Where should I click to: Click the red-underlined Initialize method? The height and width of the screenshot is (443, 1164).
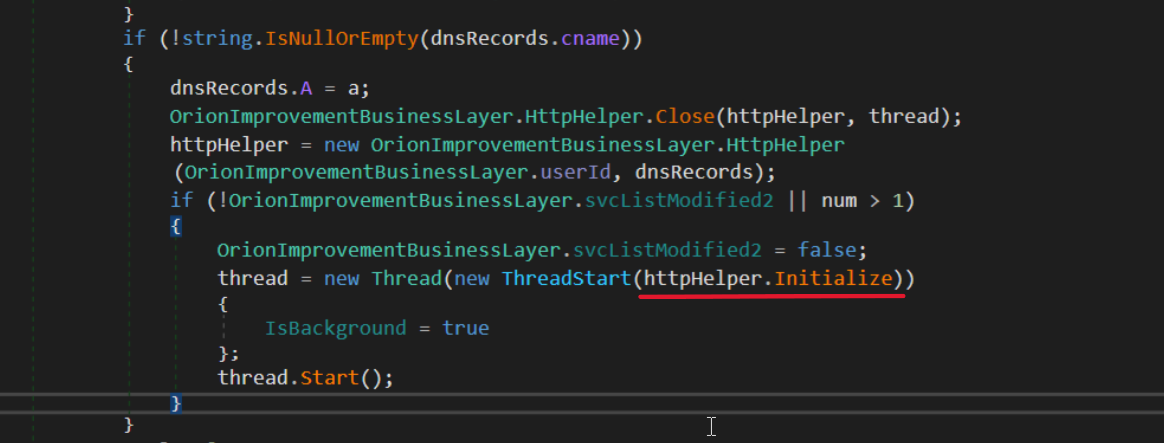click(833, 277)
